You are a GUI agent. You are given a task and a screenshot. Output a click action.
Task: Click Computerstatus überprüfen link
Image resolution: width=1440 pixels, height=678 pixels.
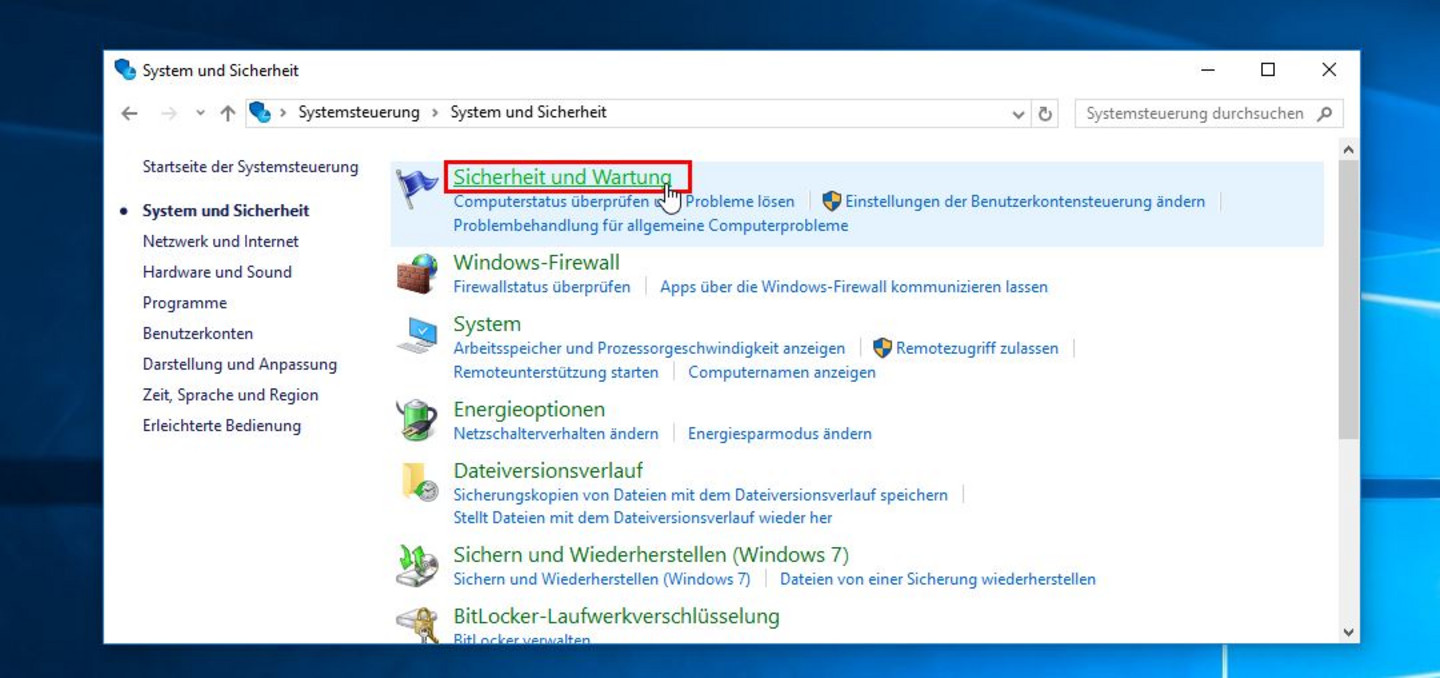pyautogui.click(x=551, y=201)
